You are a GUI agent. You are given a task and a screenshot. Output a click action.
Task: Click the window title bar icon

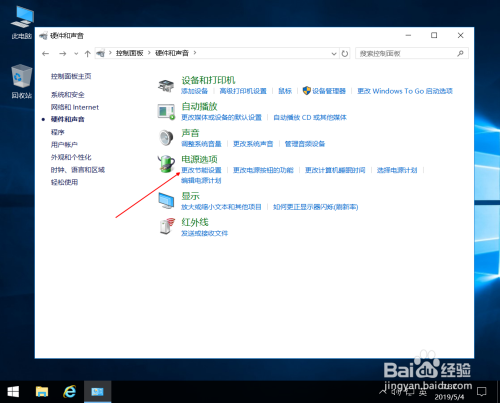tap(43, 36)
